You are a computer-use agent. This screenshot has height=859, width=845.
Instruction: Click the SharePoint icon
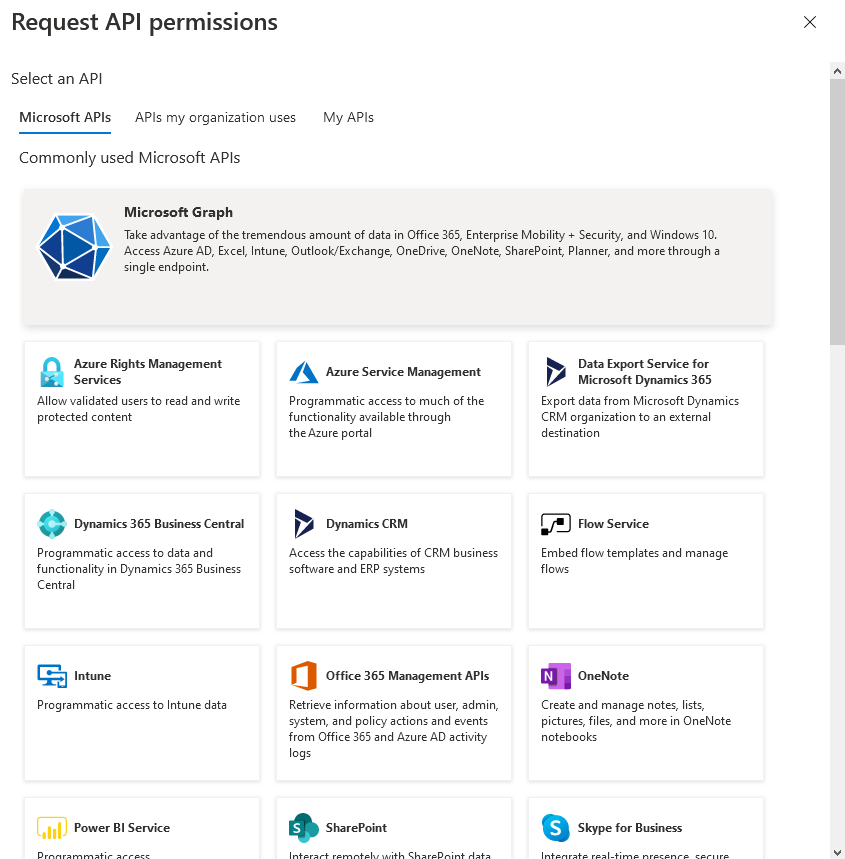[x=304, y=828]
